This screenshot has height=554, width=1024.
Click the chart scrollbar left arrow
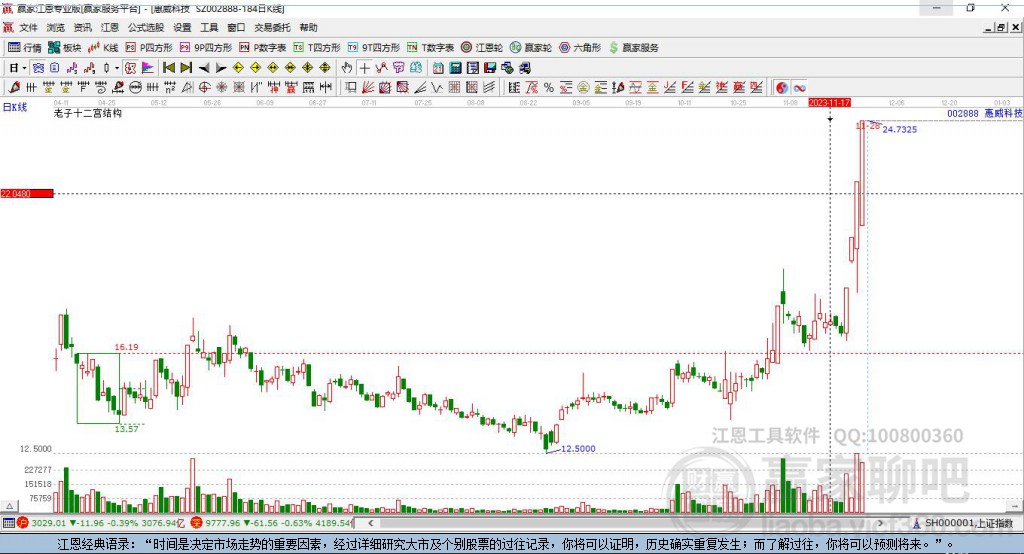371,523
